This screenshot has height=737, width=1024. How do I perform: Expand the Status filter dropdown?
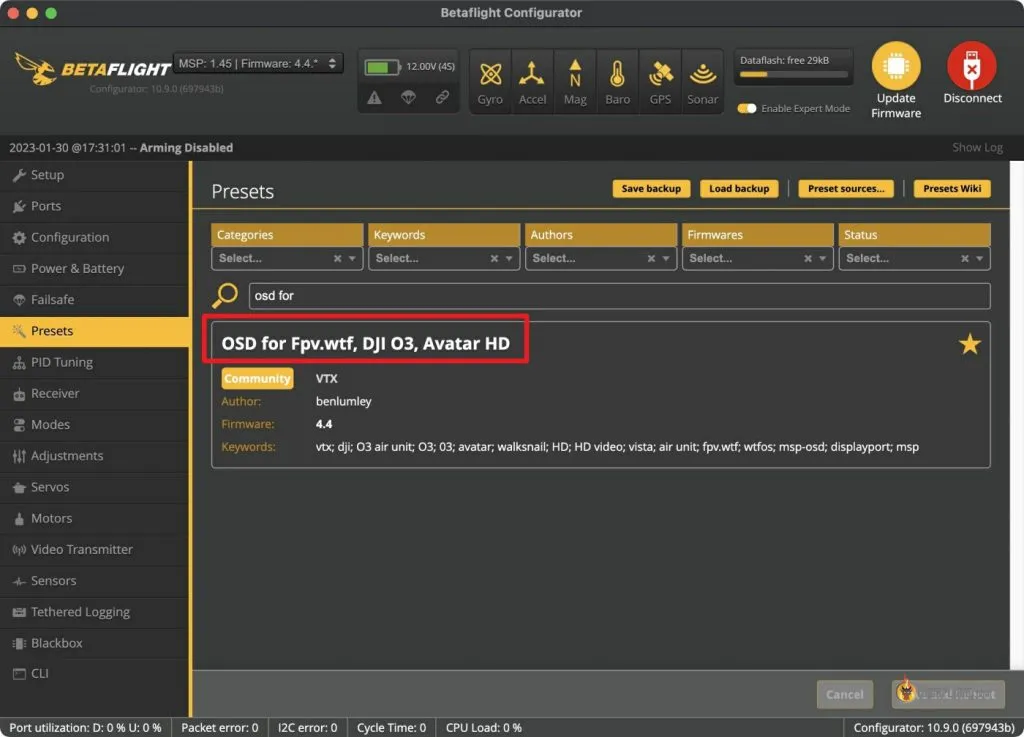pos(980,259)
